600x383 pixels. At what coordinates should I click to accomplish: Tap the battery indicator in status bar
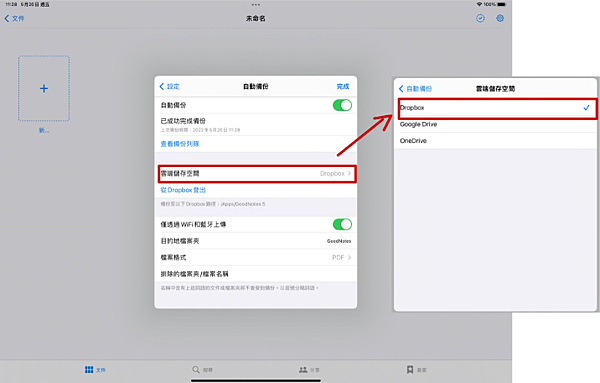pos(502,4)
